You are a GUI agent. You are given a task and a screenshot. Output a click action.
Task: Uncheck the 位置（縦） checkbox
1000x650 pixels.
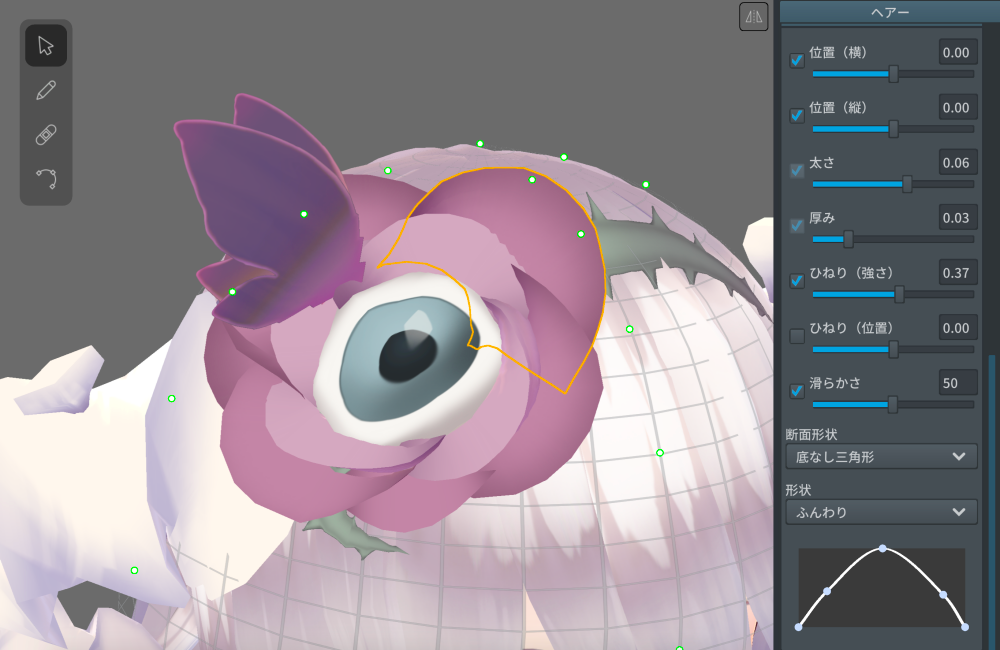pyautogui.click(x=797, y=115)
